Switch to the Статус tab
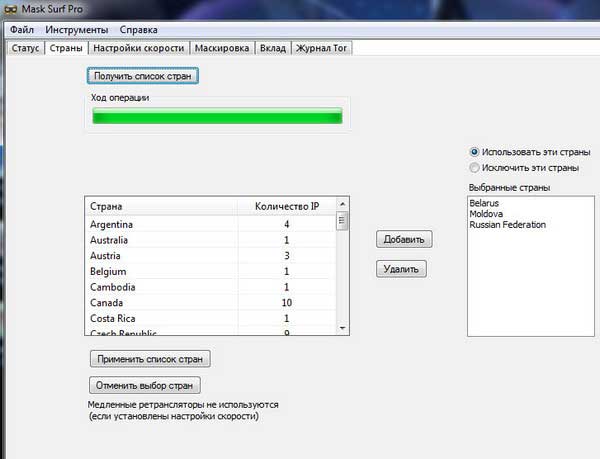Screen dimensions: 600x459 coord(26,48)
